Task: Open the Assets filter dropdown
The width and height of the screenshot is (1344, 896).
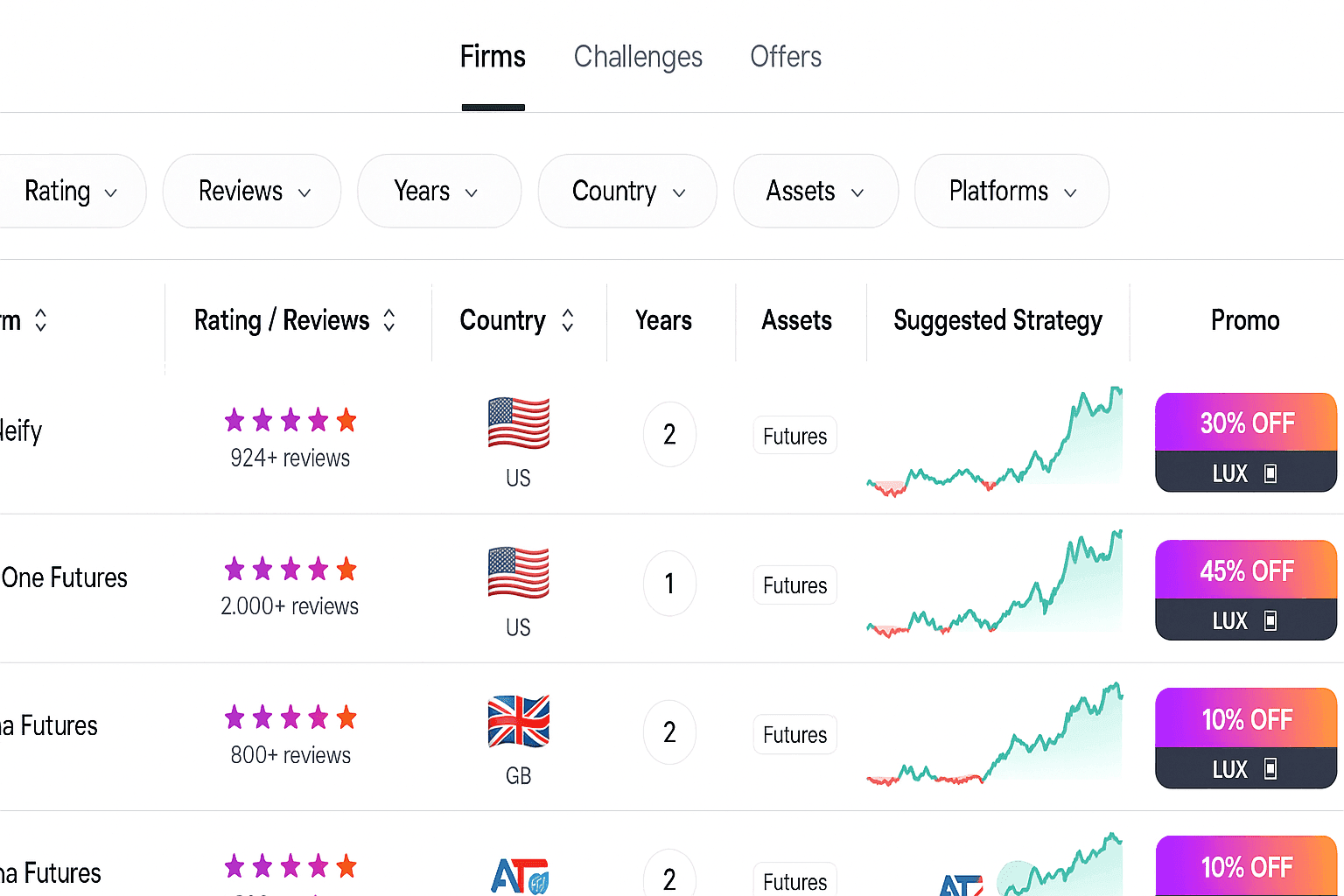Action: point(815,192)
